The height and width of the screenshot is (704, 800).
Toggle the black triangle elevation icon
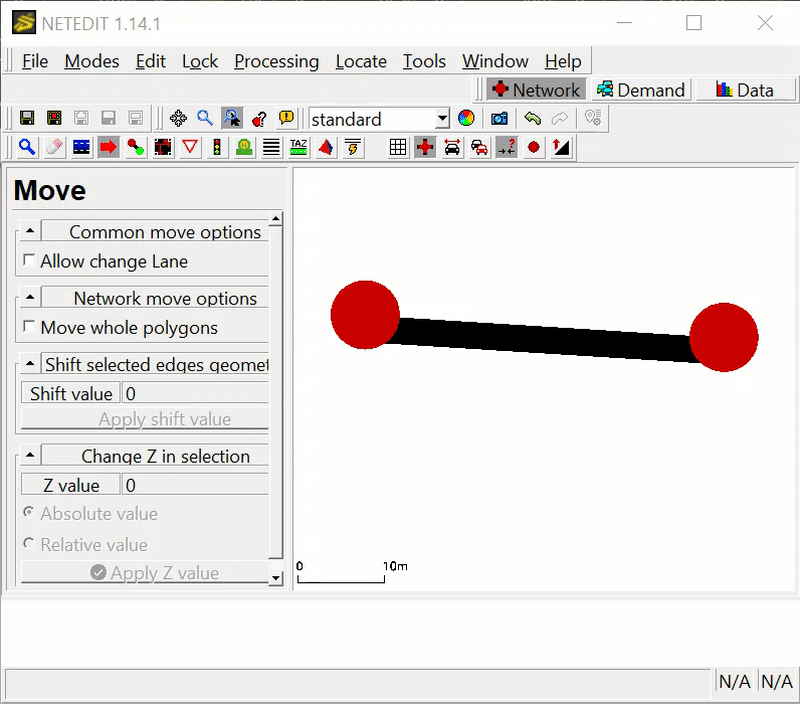coord(561,147)
